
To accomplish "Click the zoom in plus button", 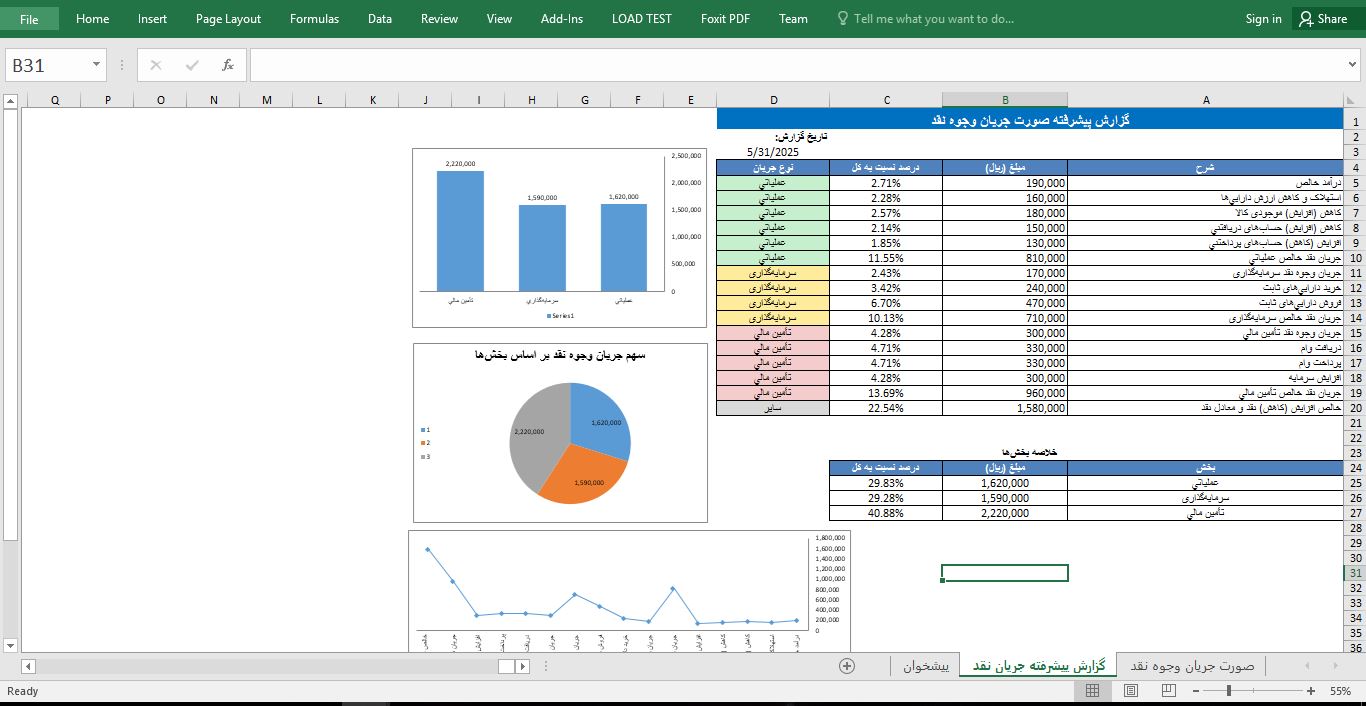I will 1311,691.
